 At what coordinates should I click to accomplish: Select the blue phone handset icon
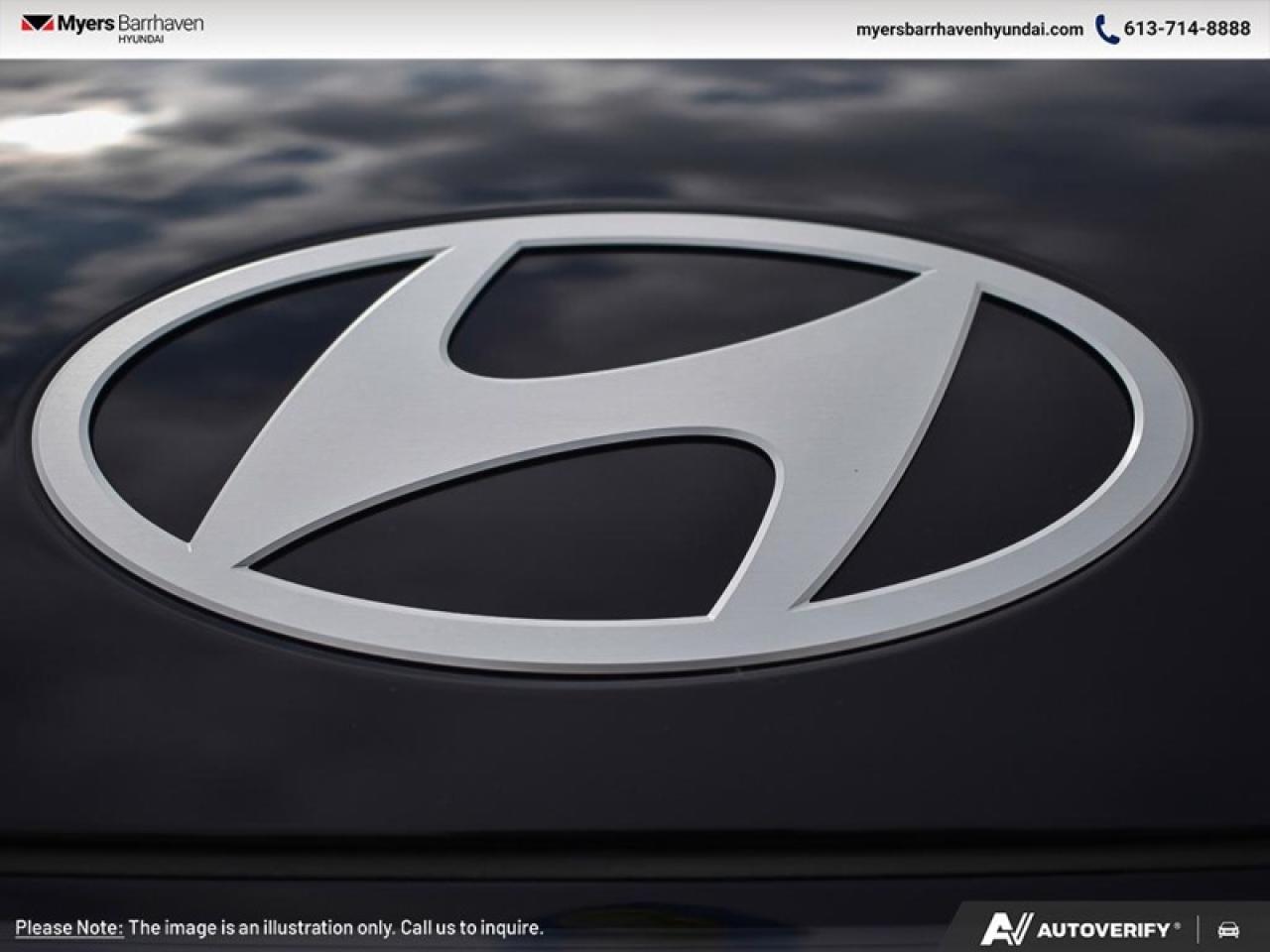click(1104, 30)
